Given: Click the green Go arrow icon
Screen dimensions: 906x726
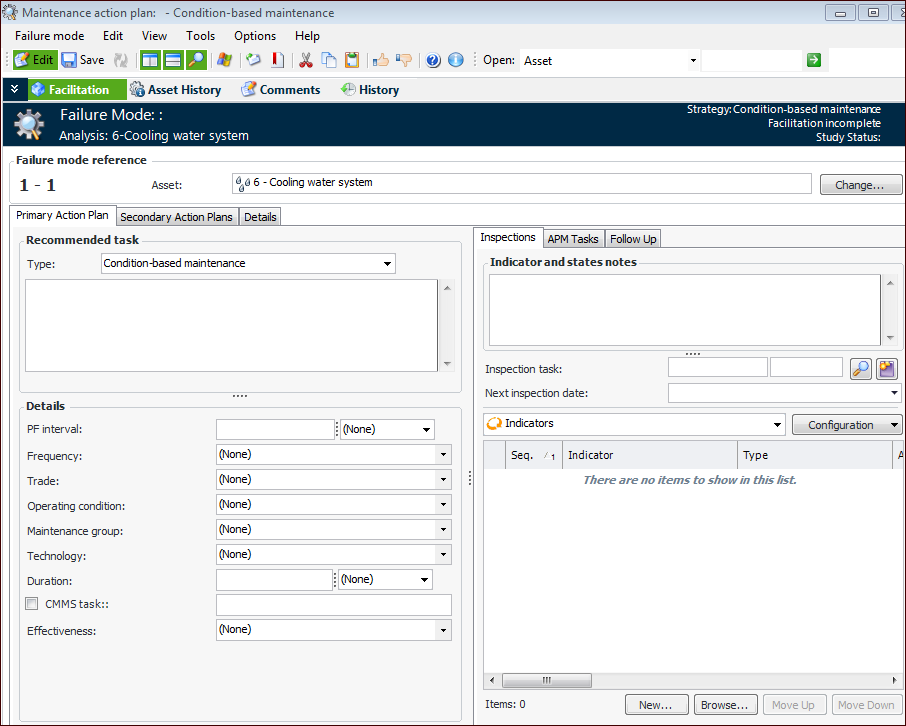Looking at the screenshot, I should coord(814,60).
